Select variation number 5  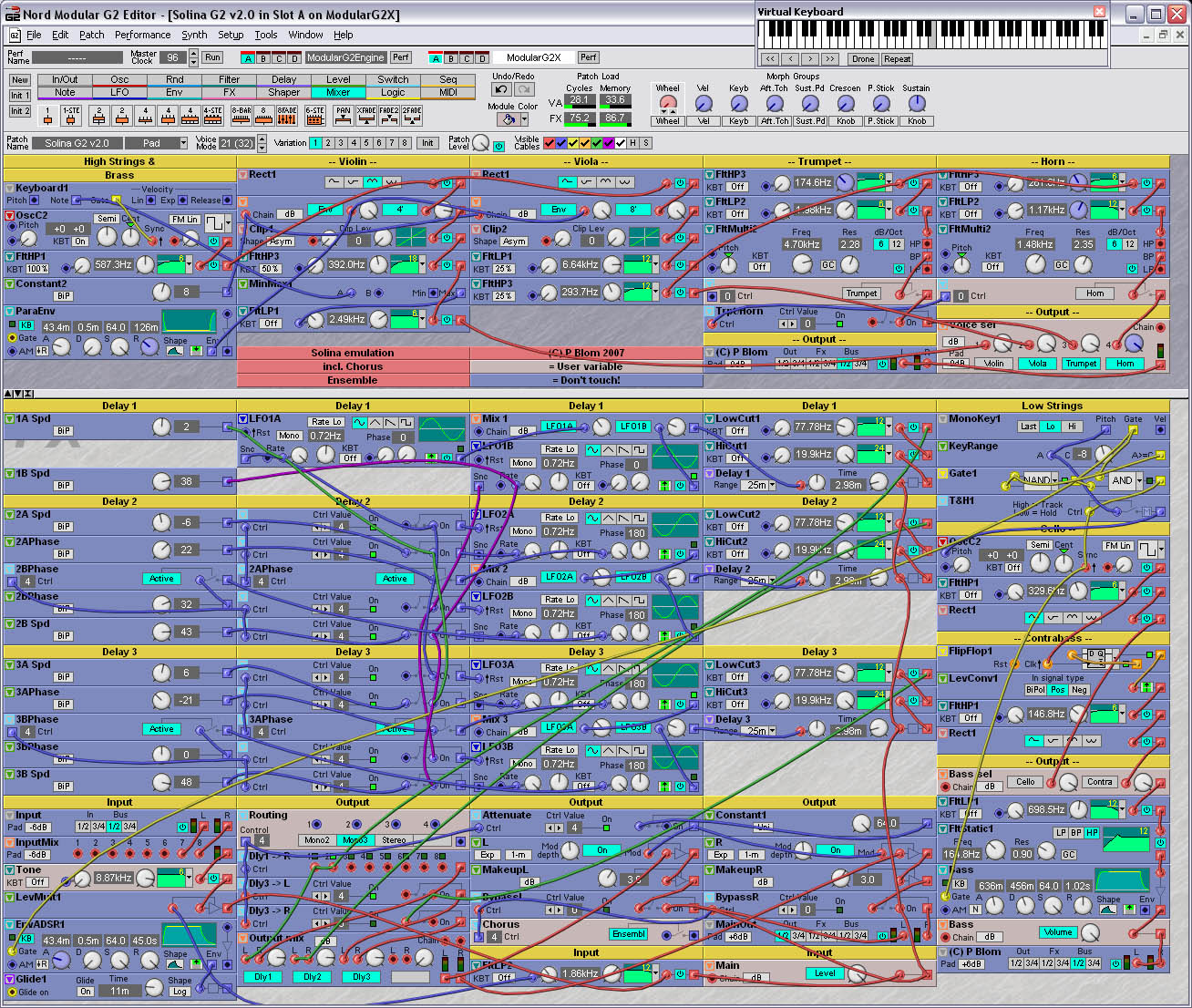coord(366,143)
